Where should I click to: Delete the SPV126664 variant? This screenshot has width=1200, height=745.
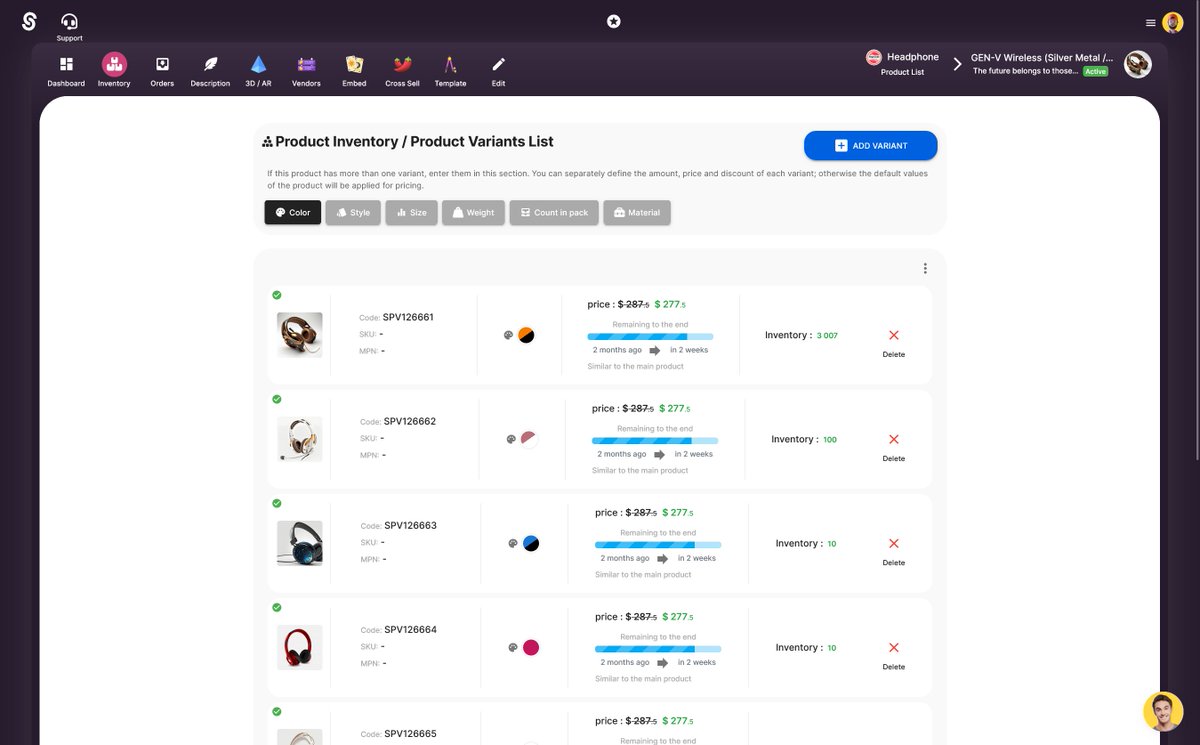pos(894,654)
